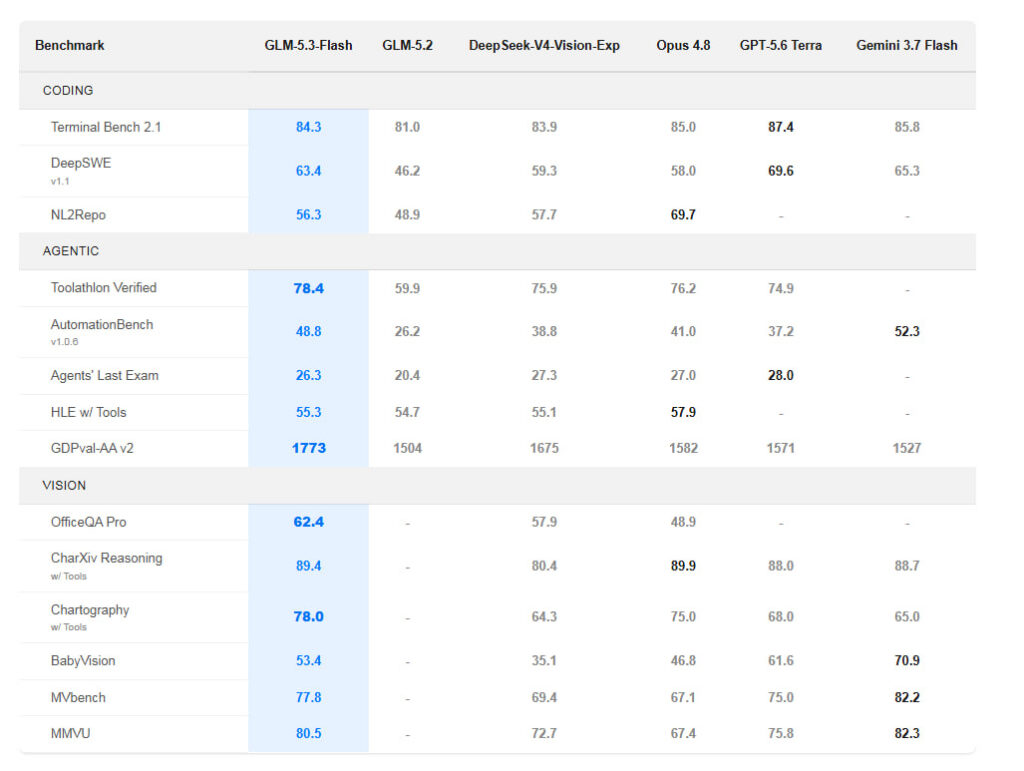Select the 1675 GDPval DeepSeek score
Screen dimensions: 1024x771
544,448
